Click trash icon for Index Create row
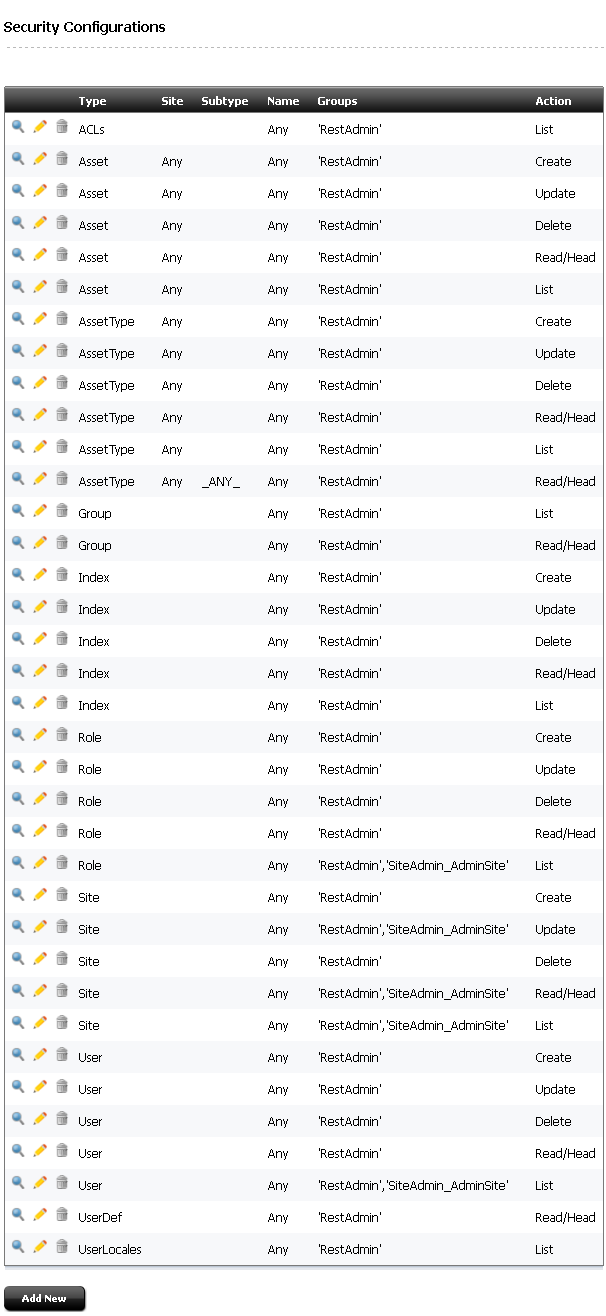The width and height of the screenshot is (606, 1316). pos(62,575)
